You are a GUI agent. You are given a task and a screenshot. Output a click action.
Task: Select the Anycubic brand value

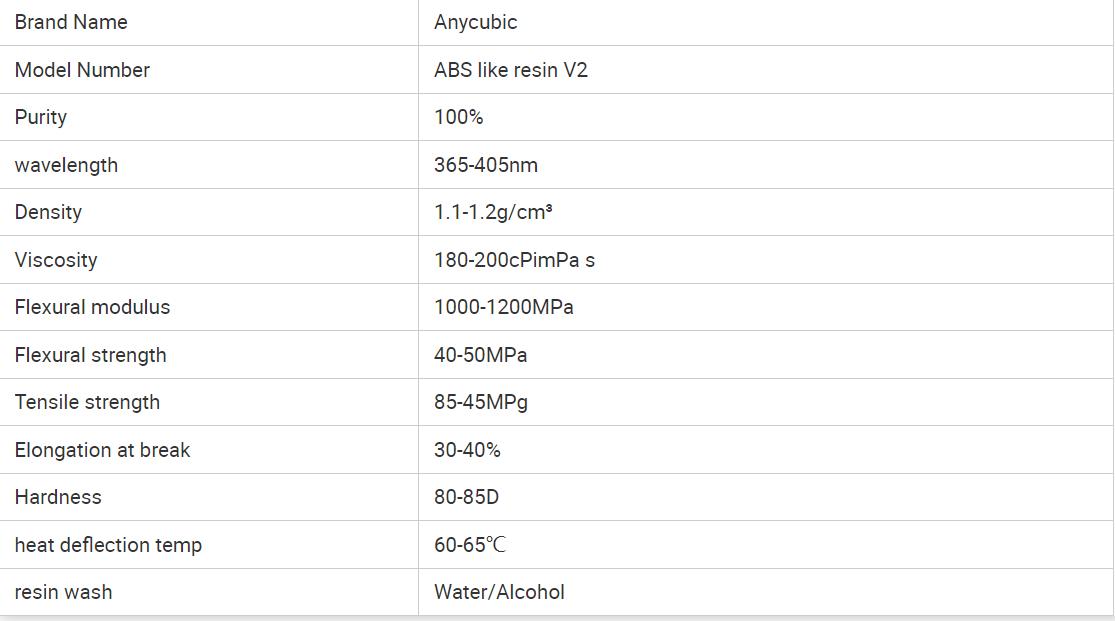point(475,22)
